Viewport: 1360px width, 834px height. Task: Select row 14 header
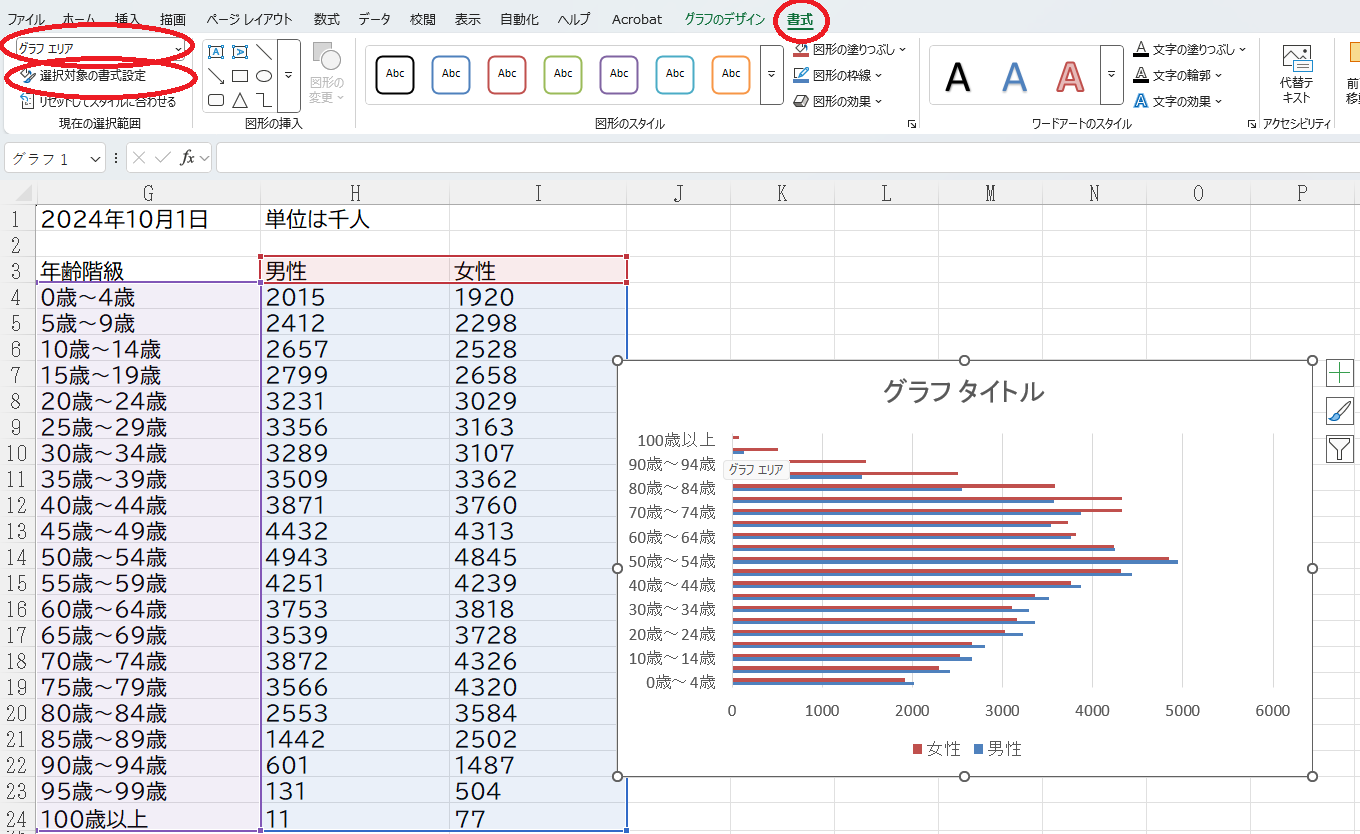17,557
